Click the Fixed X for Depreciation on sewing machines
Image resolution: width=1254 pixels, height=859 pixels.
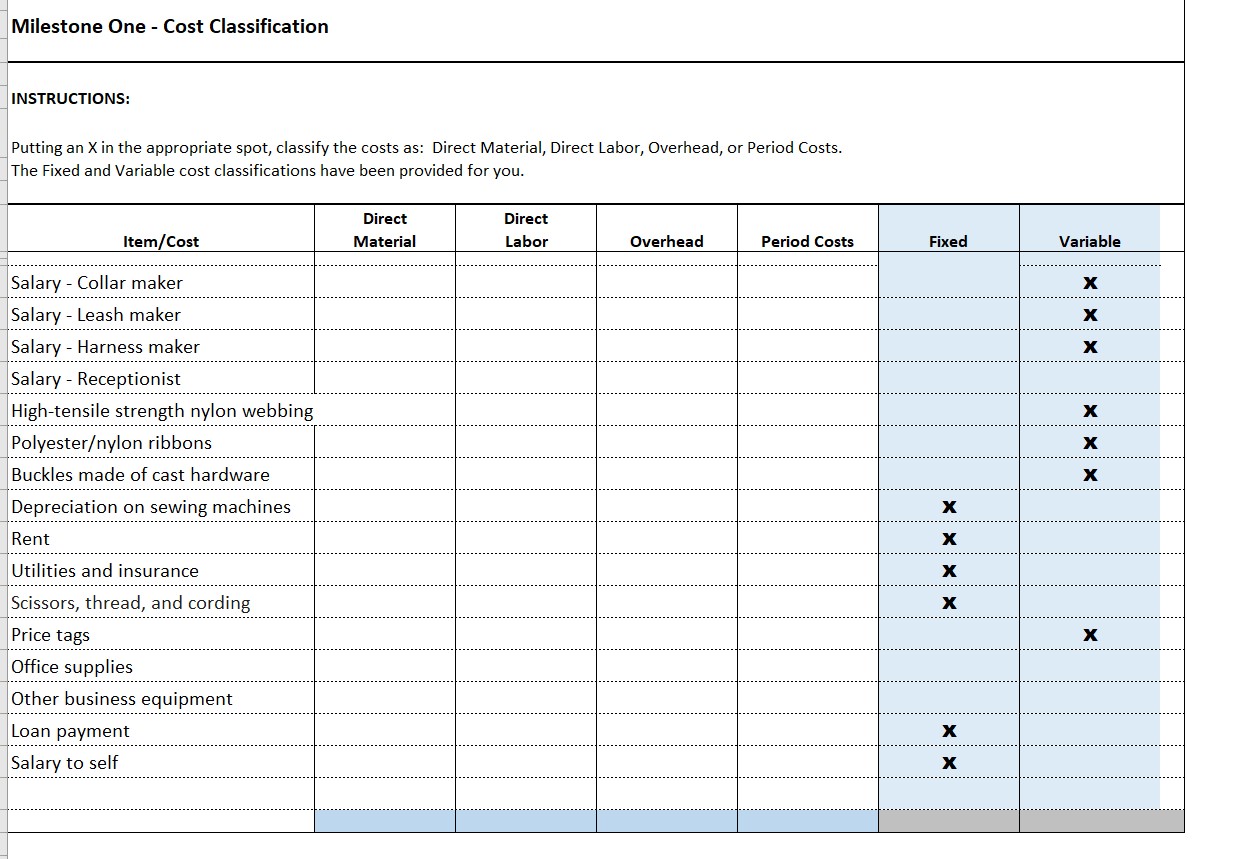point(947,507)
